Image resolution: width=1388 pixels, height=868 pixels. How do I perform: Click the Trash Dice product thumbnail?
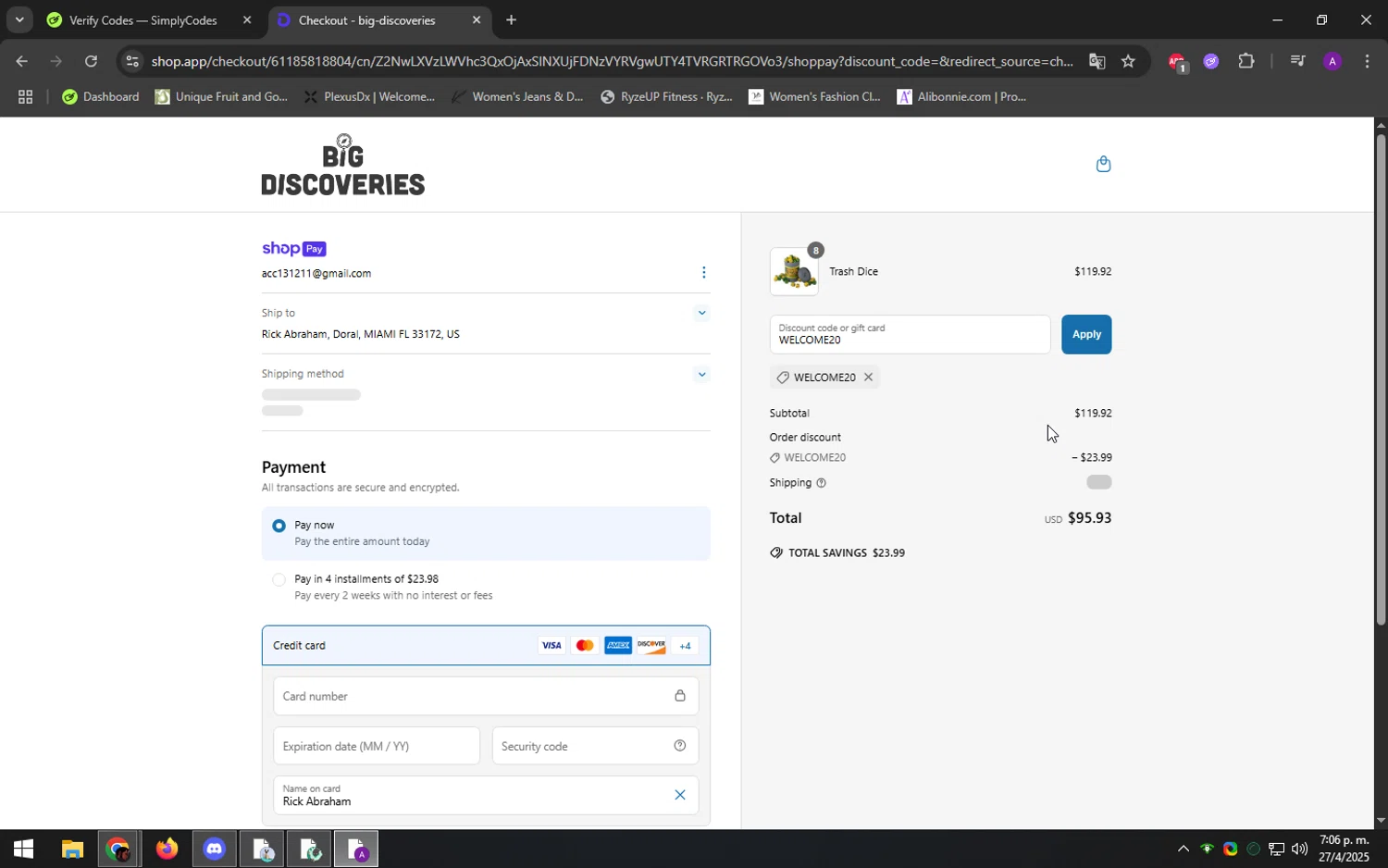point(794,272)
